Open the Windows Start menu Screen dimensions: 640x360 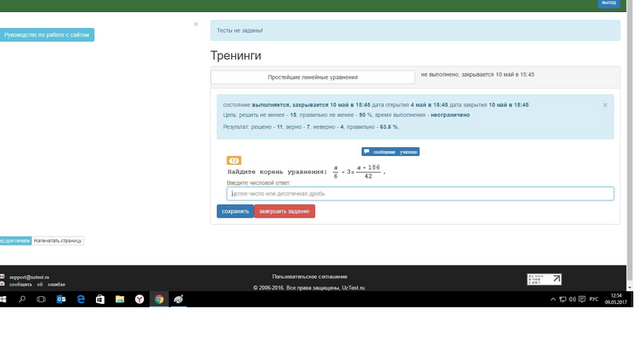tap(2, 300)
